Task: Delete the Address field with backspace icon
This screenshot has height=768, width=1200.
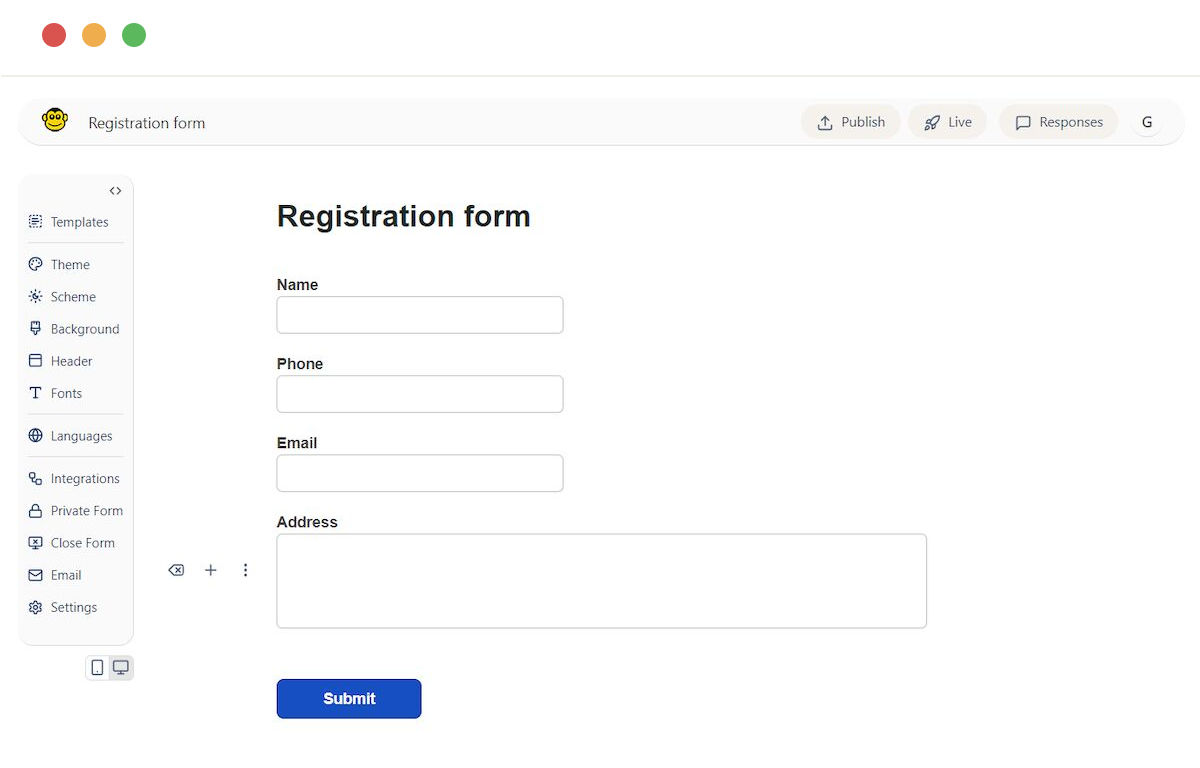Action: click(176, 570)
